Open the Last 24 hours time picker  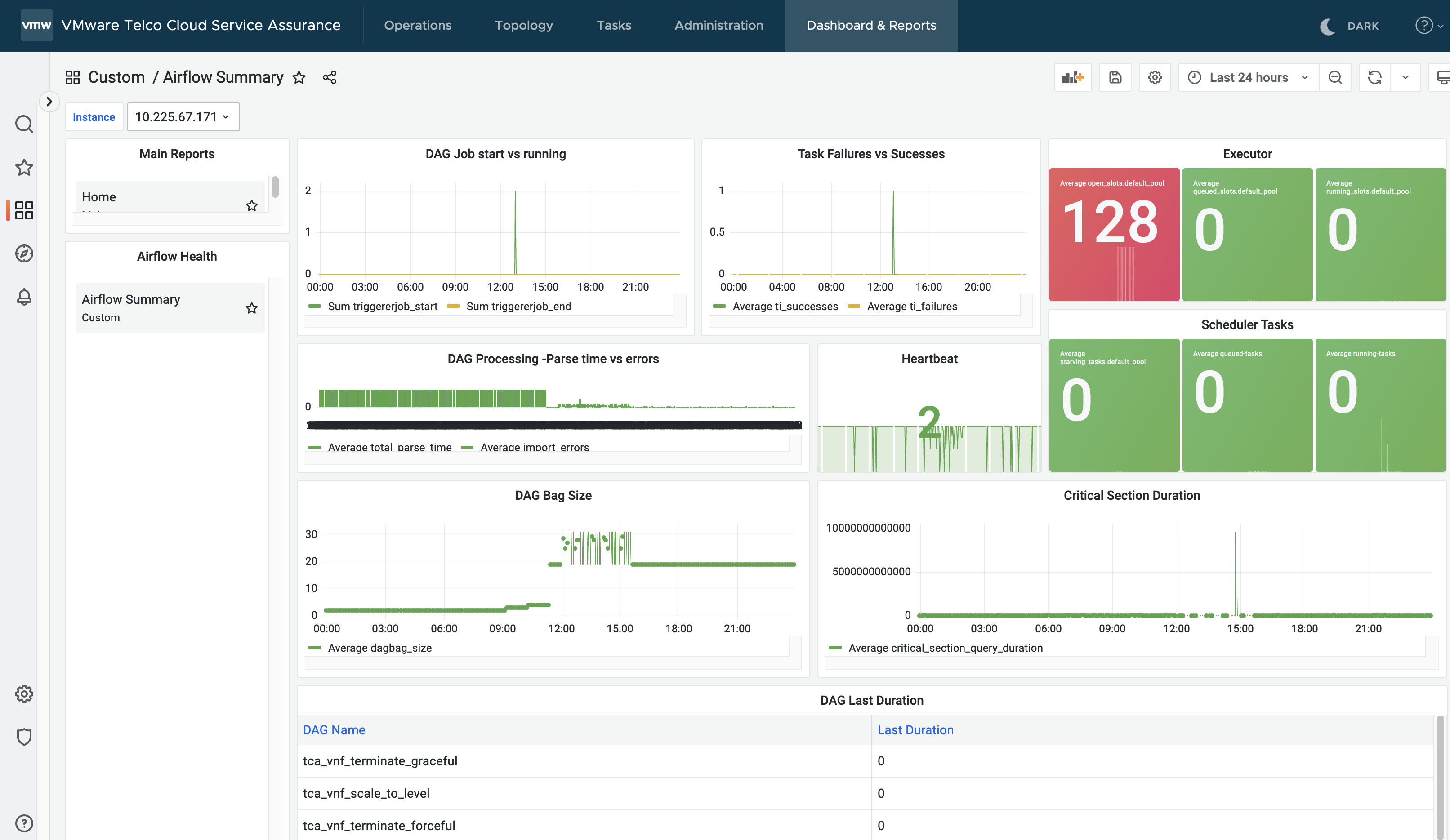coord(1249,78)
